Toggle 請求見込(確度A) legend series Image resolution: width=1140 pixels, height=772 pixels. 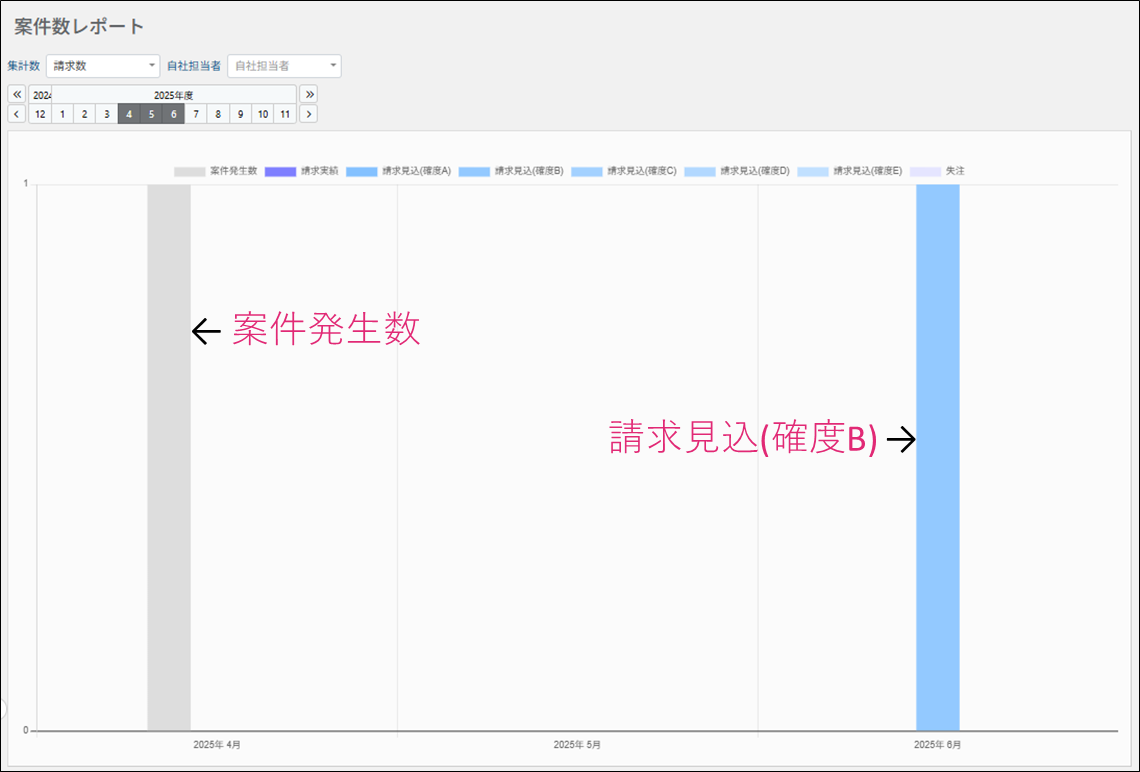[x=399, y=171]
